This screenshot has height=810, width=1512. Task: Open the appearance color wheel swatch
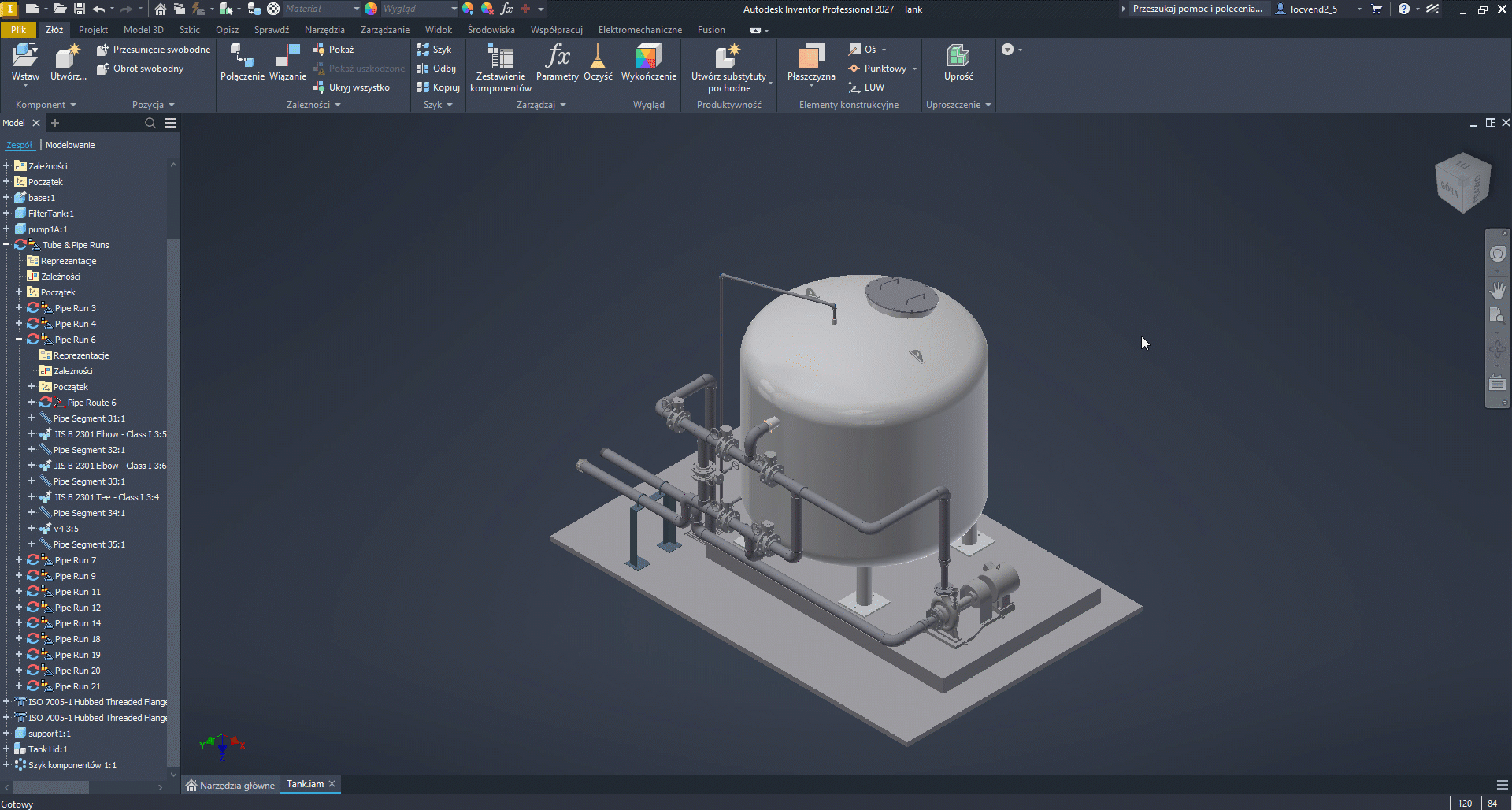pos(371,9)
